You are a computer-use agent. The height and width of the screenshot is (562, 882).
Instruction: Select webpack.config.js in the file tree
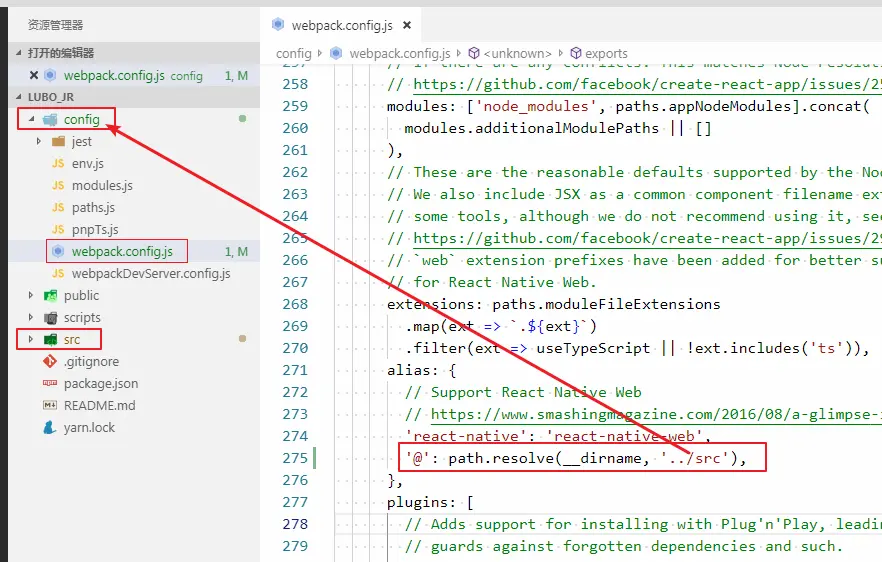click(122, 251)
